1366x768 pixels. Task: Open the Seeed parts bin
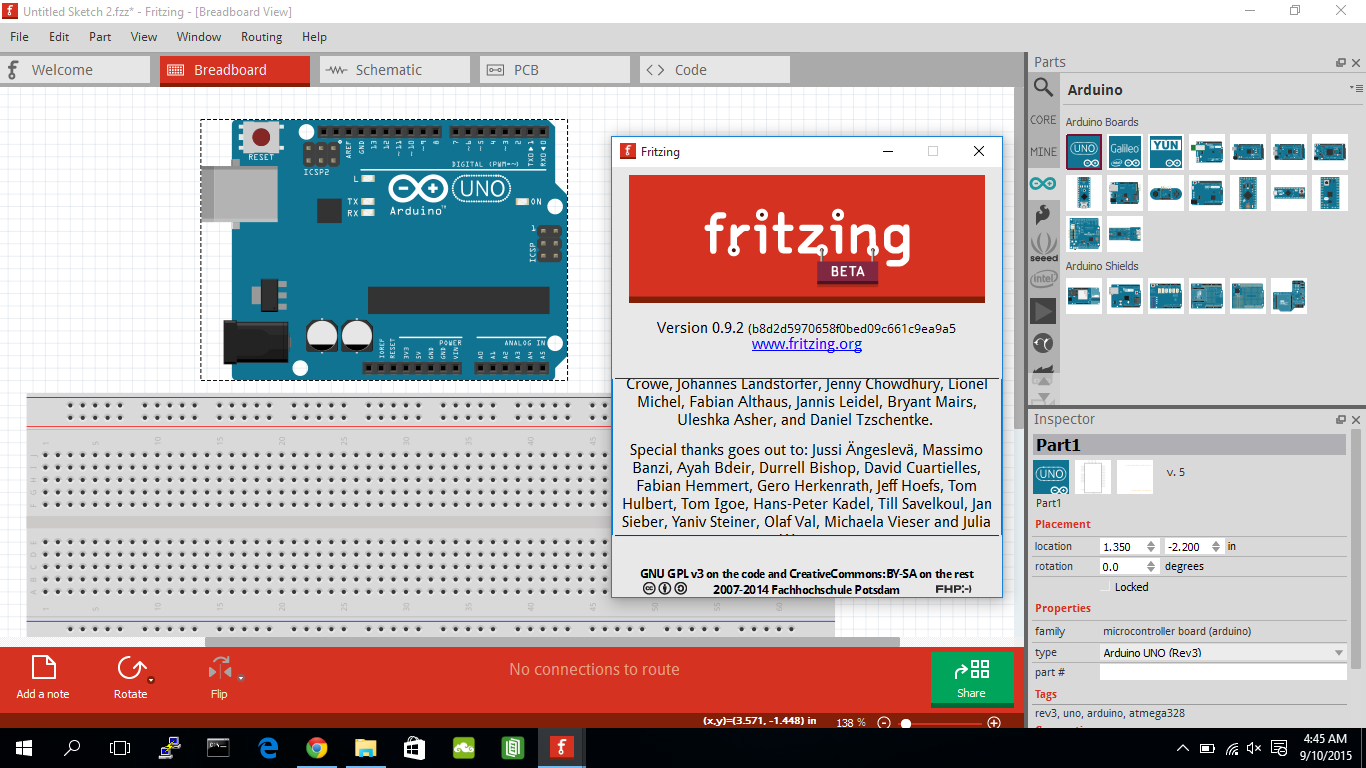1043,247
